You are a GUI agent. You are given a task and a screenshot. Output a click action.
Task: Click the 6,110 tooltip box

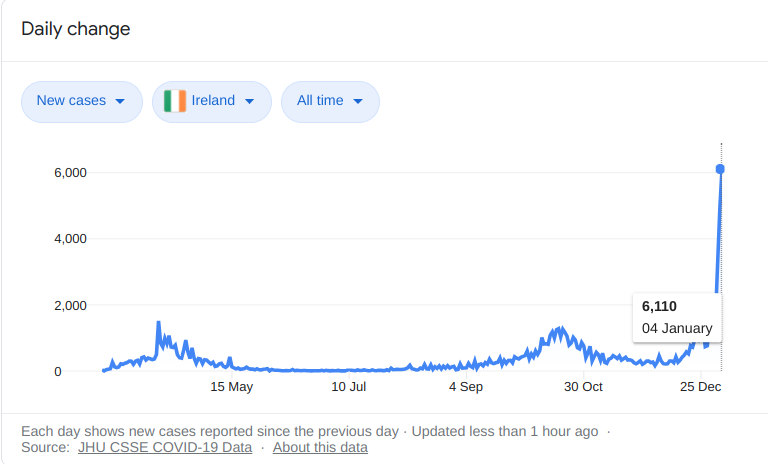click(677, 317)
